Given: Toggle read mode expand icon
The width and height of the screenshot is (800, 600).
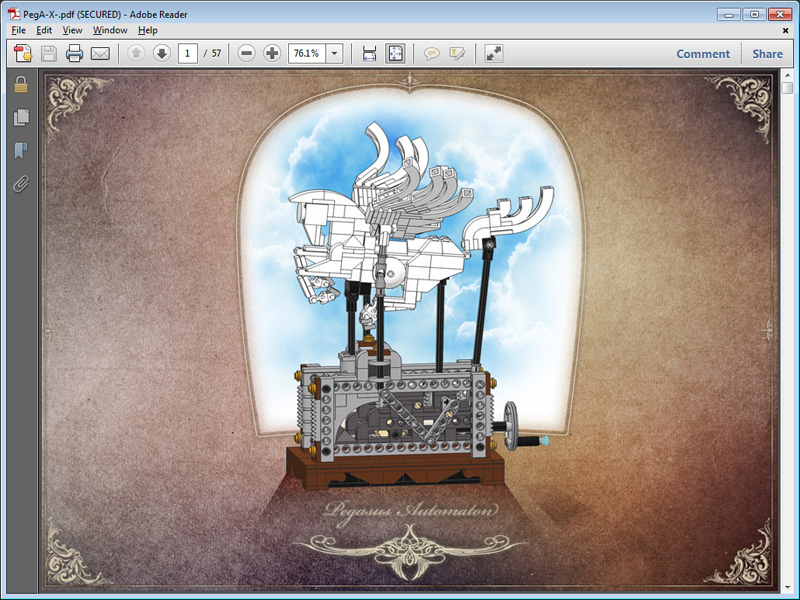Looking at the screenshot, I should pos(493,54).
